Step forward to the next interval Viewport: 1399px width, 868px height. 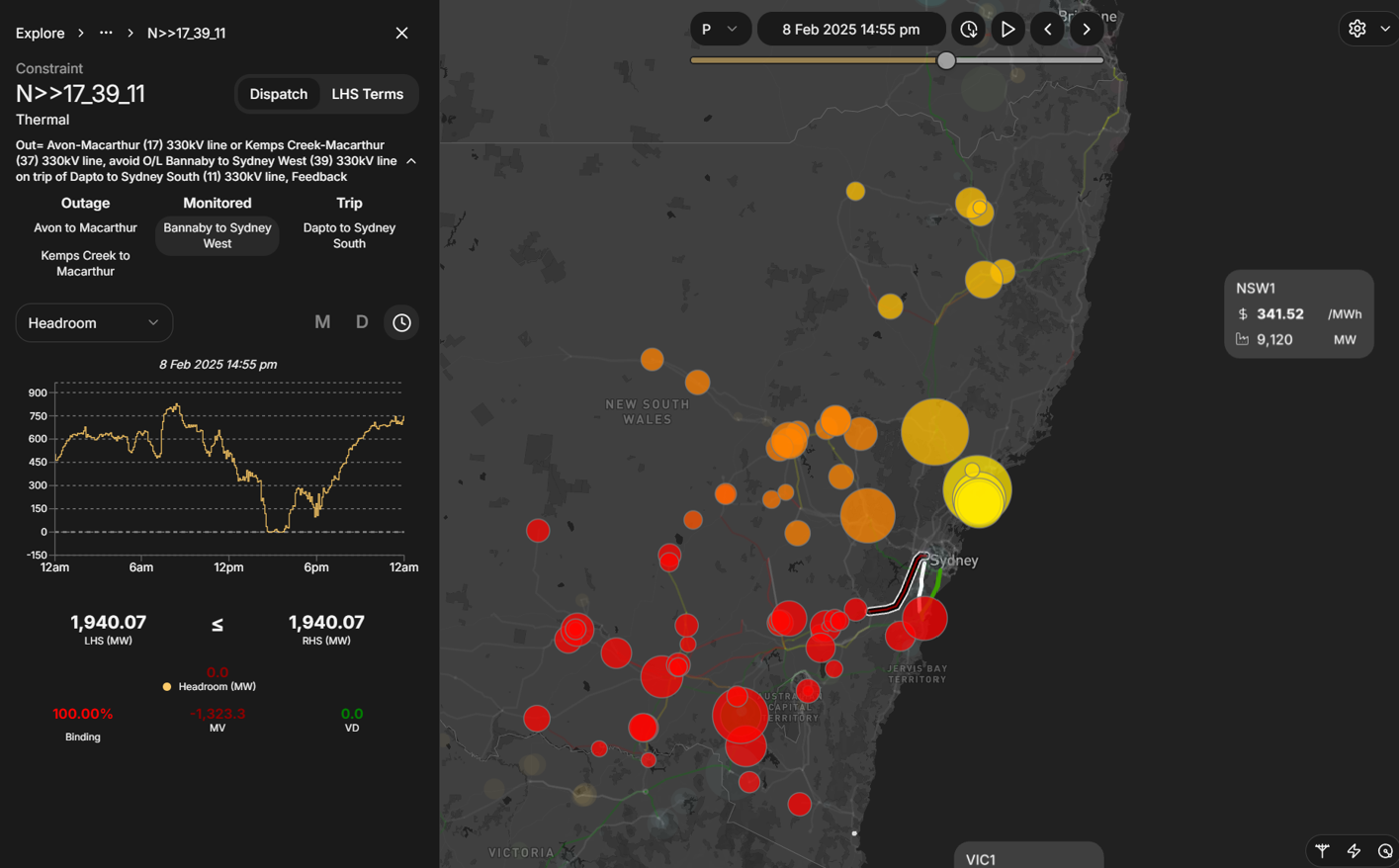[1087, 30]
